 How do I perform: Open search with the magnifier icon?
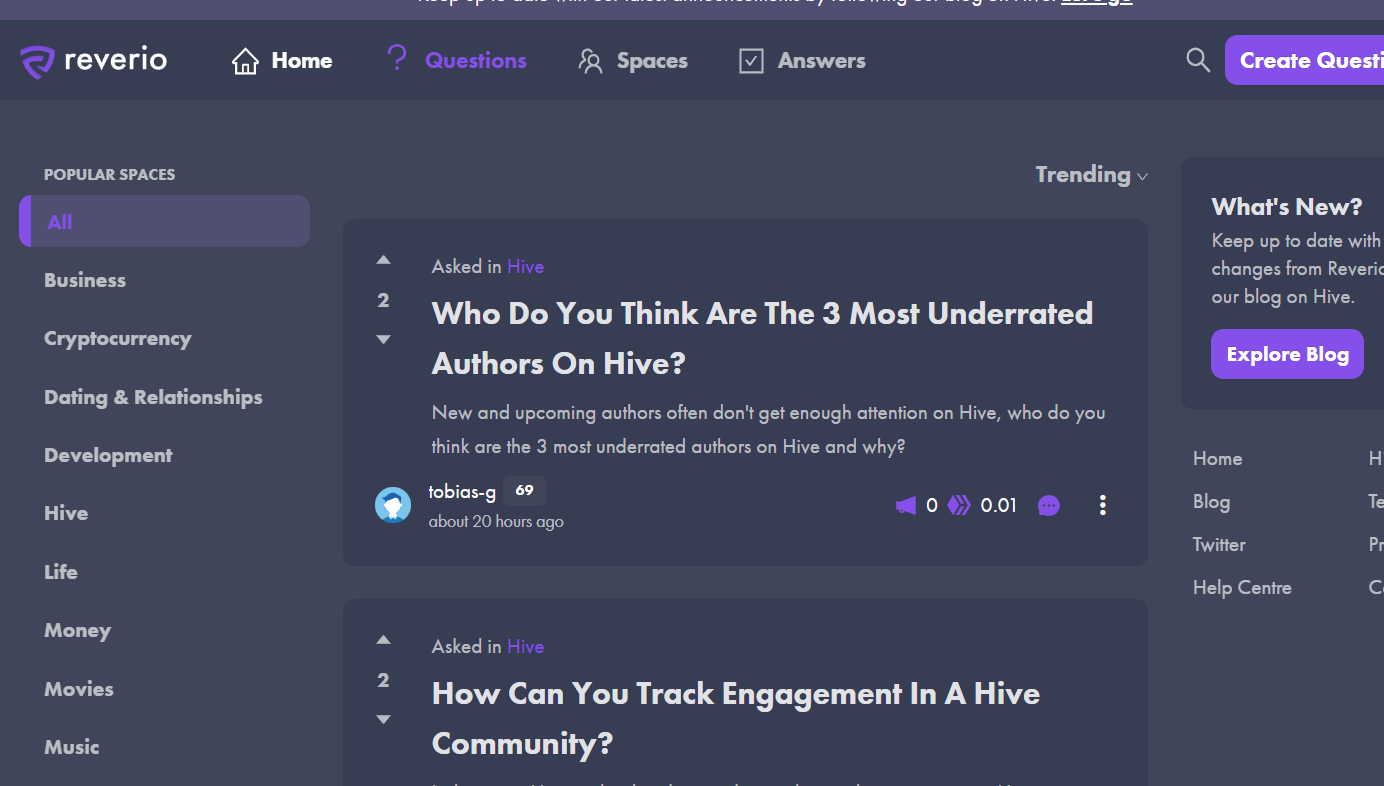click(x=1198, y=60)
